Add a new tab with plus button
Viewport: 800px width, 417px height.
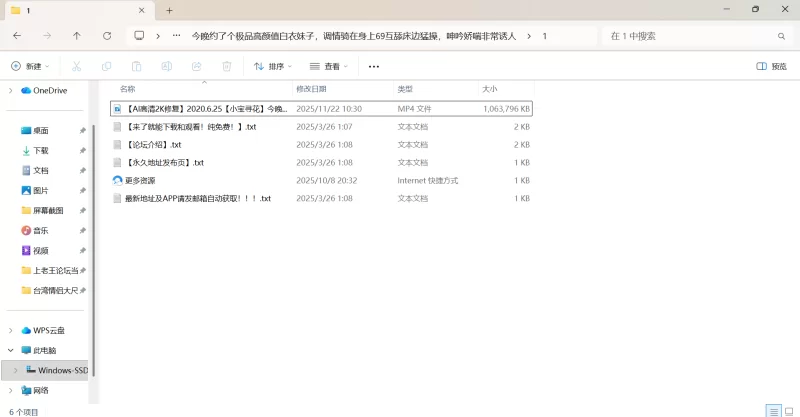point(169,10)
